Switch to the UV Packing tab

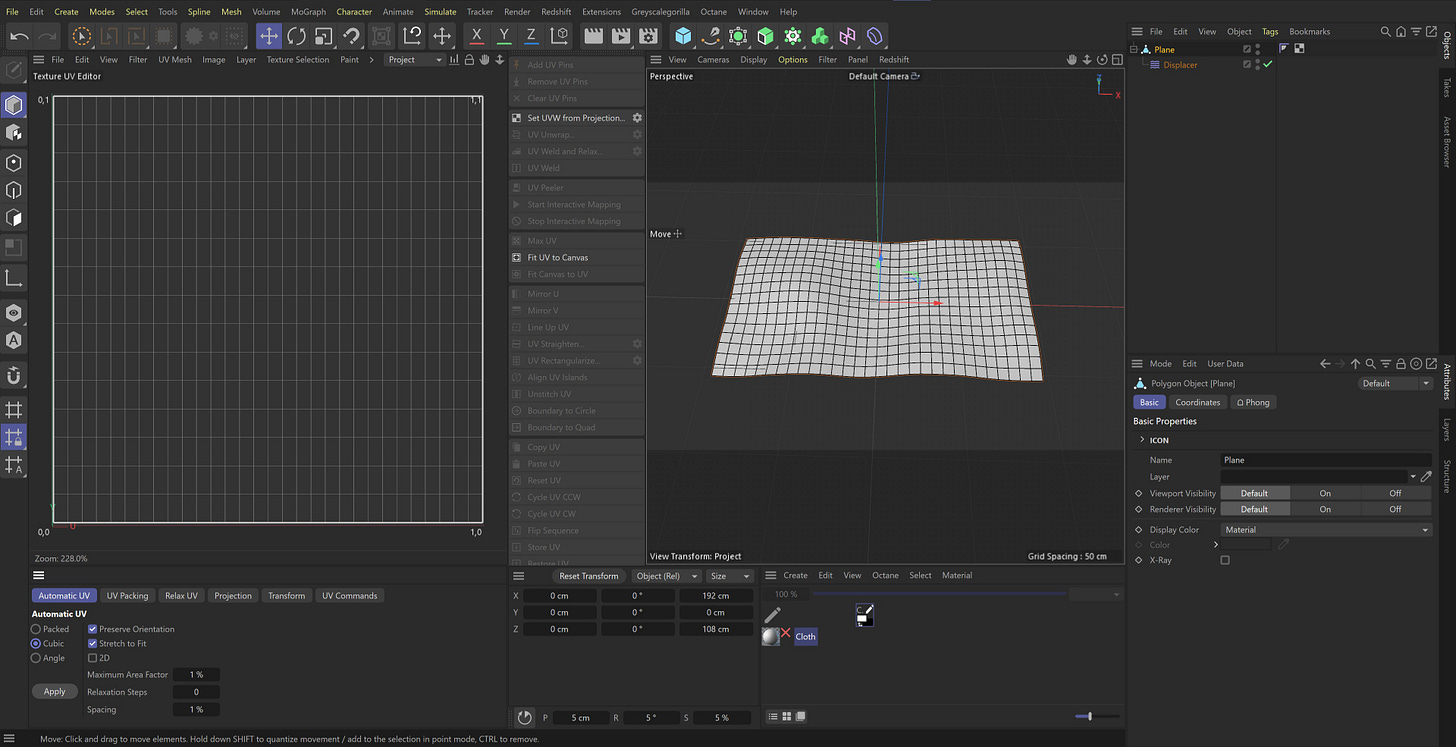pos(127,596)
